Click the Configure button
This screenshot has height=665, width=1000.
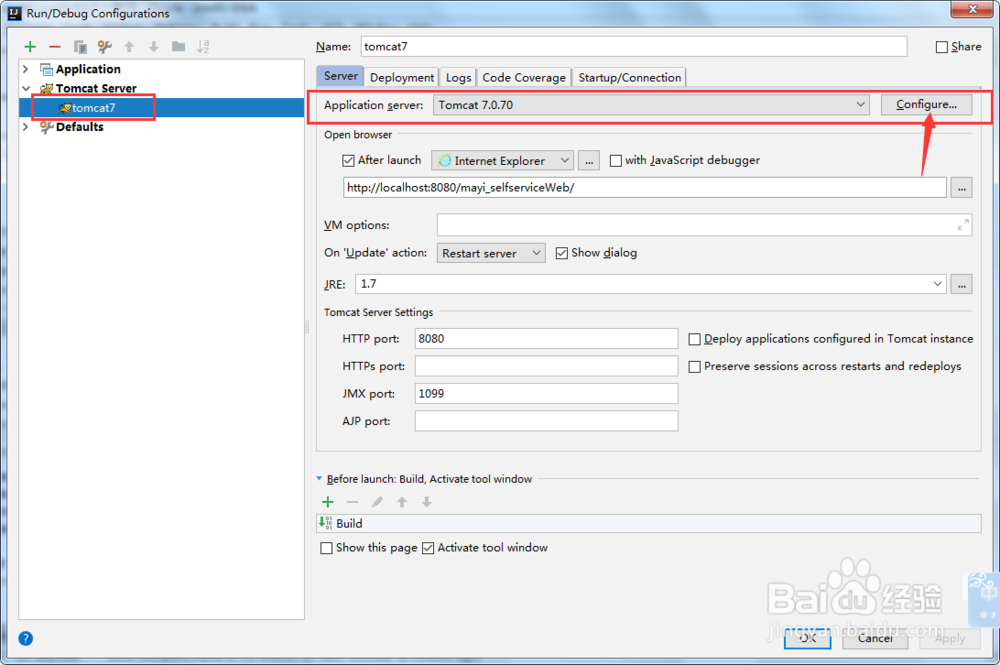point(925,104)
